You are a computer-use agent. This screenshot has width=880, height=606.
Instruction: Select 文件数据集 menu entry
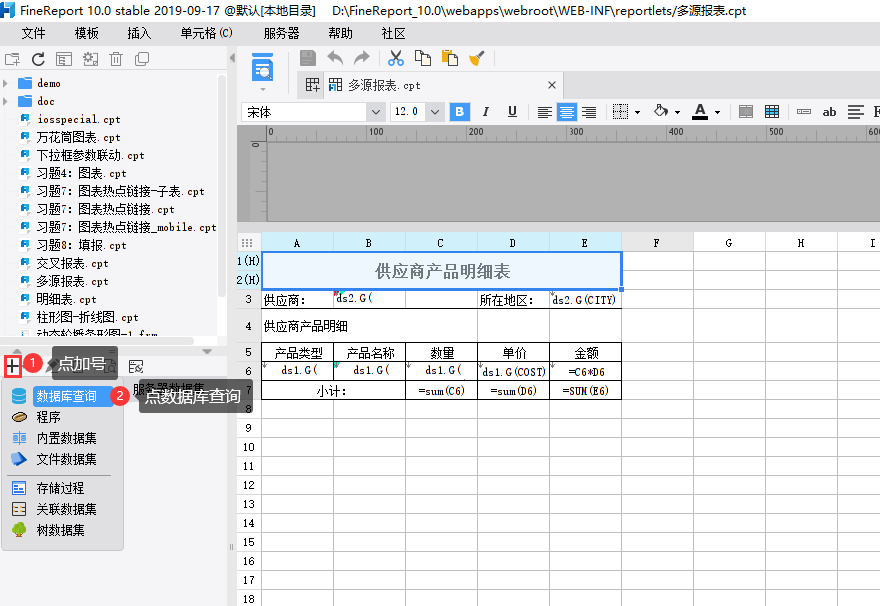pos(66,459)
